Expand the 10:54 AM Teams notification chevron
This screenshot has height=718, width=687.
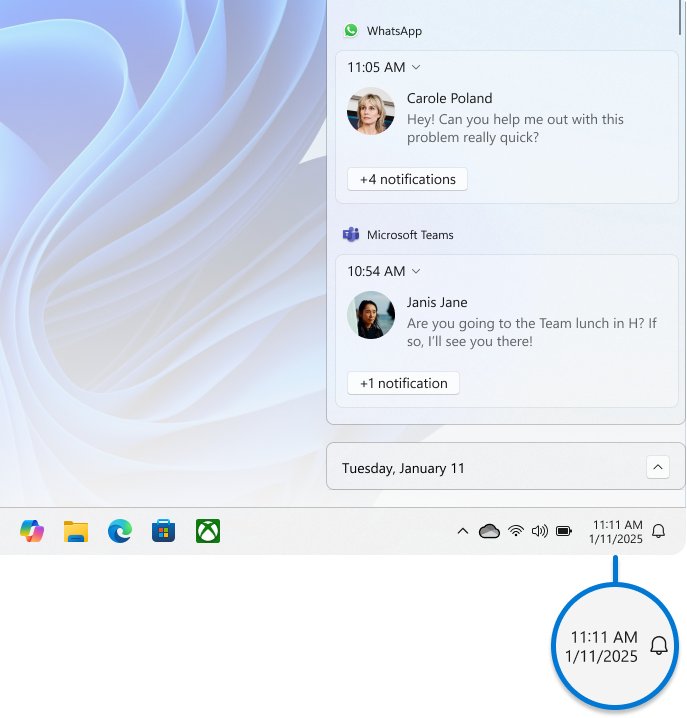(x=416, y=271)
